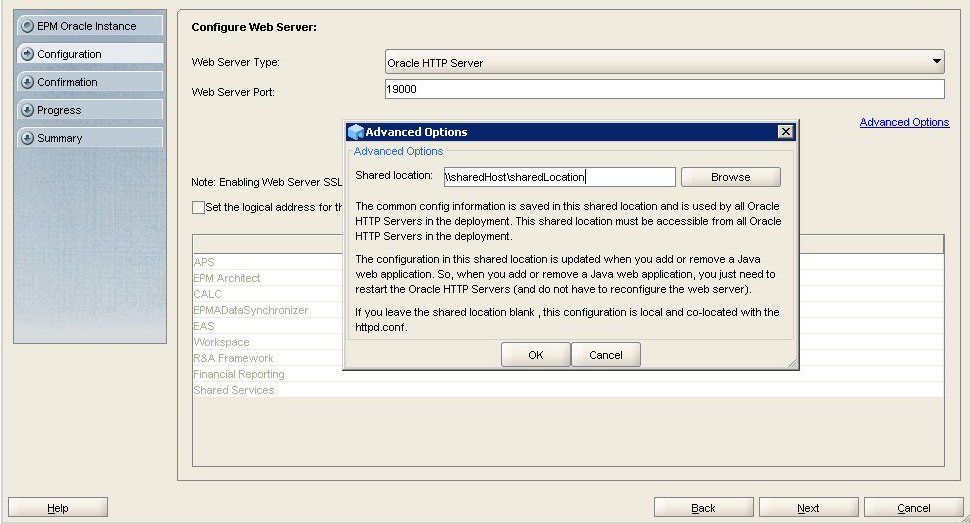This screenshot has width=971, height=524.
Task: Open the Advanced Options link
Action: pos(904,122)
